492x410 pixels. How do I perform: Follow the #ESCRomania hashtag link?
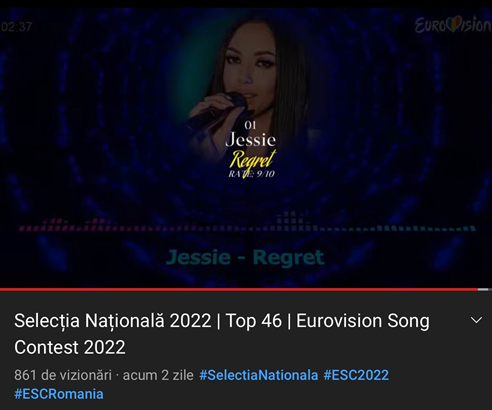coord(59,394)
